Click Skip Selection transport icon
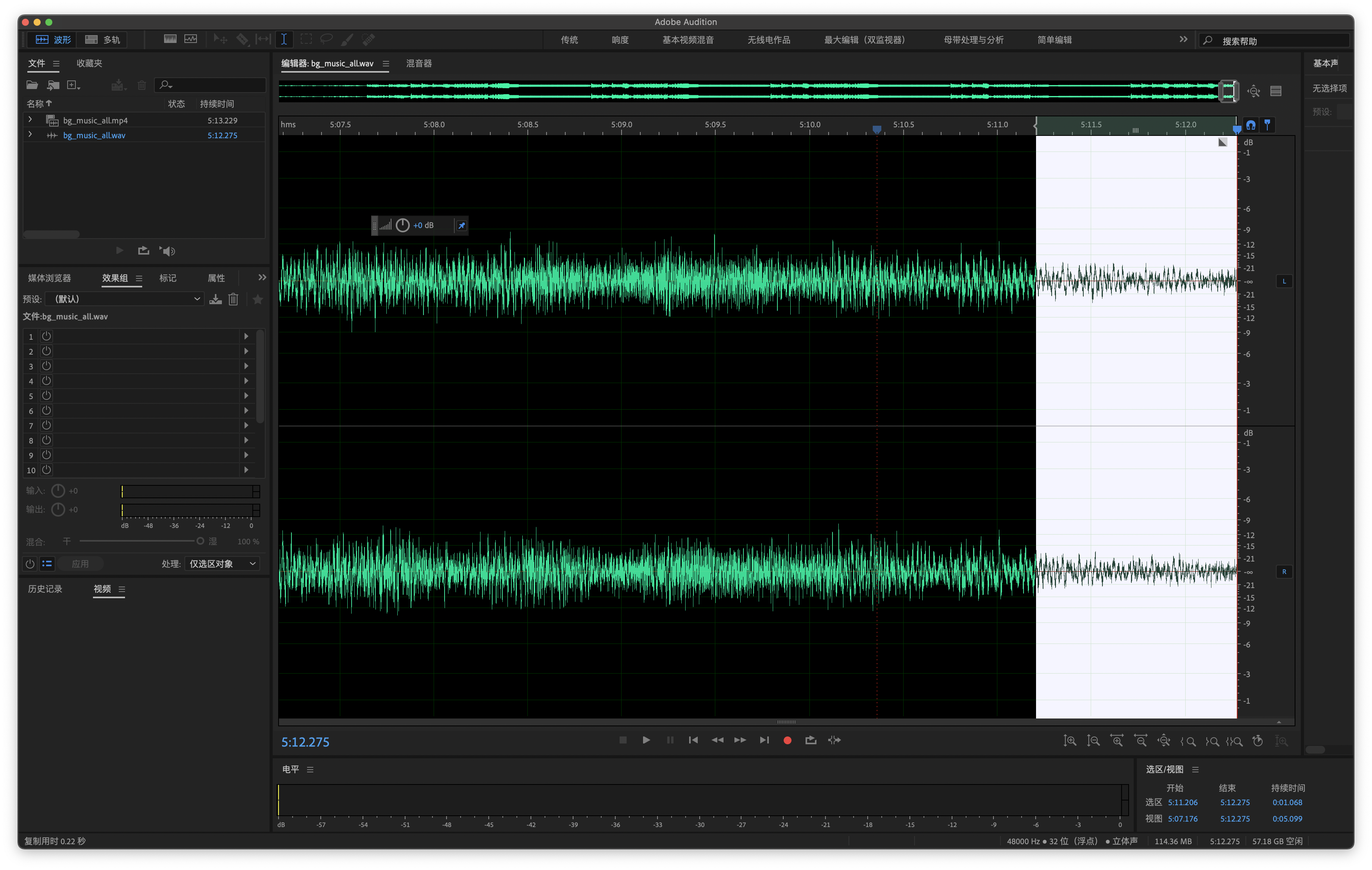 [834, 740]
